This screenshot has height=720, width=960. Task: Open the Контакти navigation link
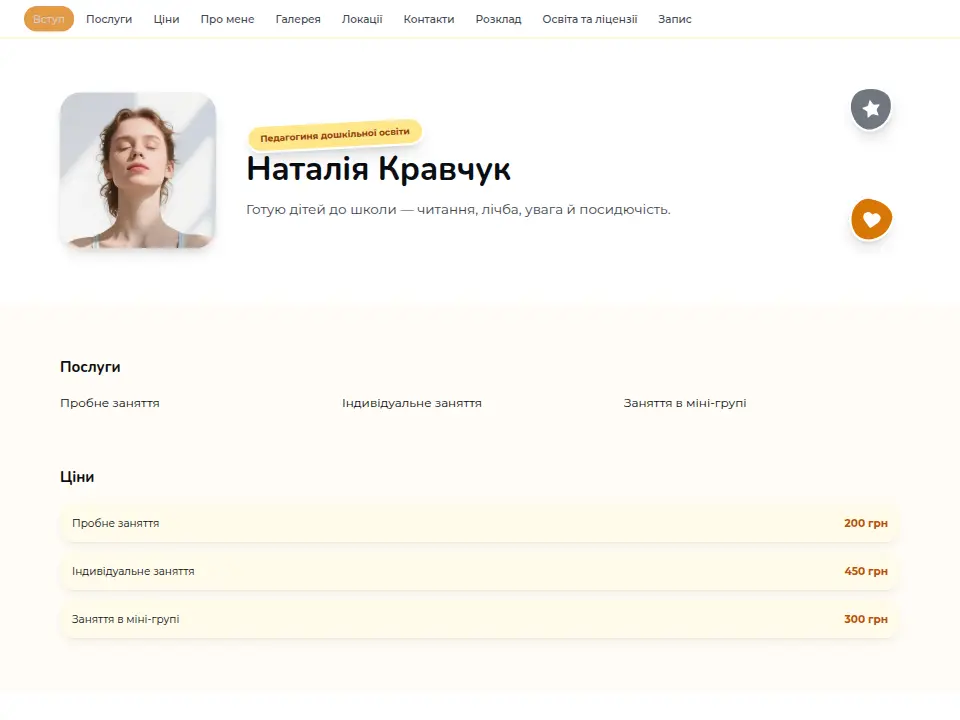click(x=429, y=19)
